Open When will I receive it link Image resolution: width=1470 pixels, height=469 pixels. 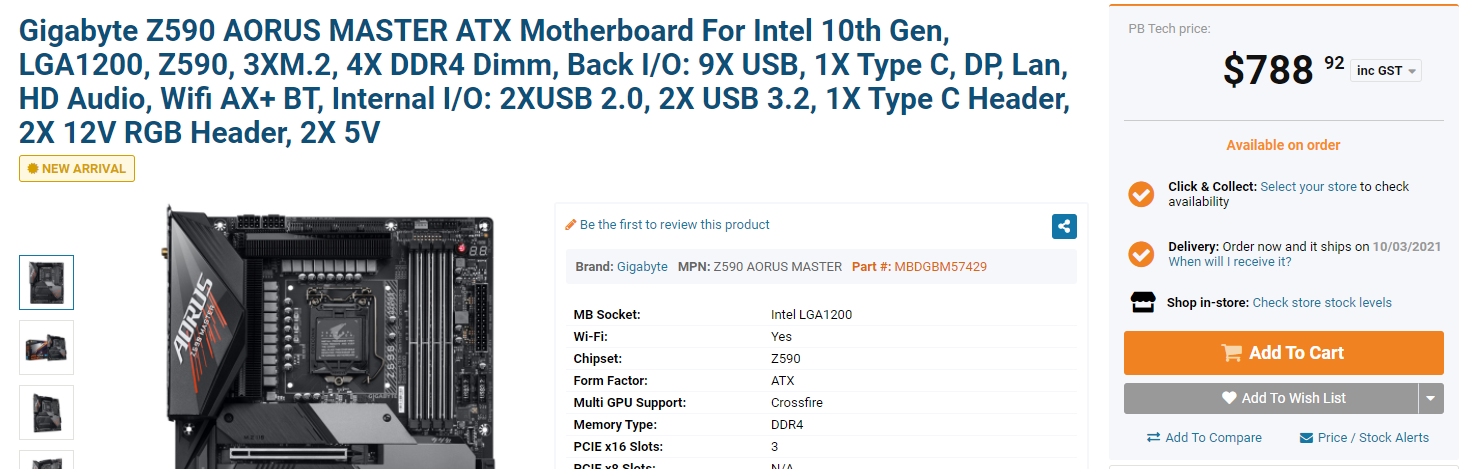coord(1229,262)
